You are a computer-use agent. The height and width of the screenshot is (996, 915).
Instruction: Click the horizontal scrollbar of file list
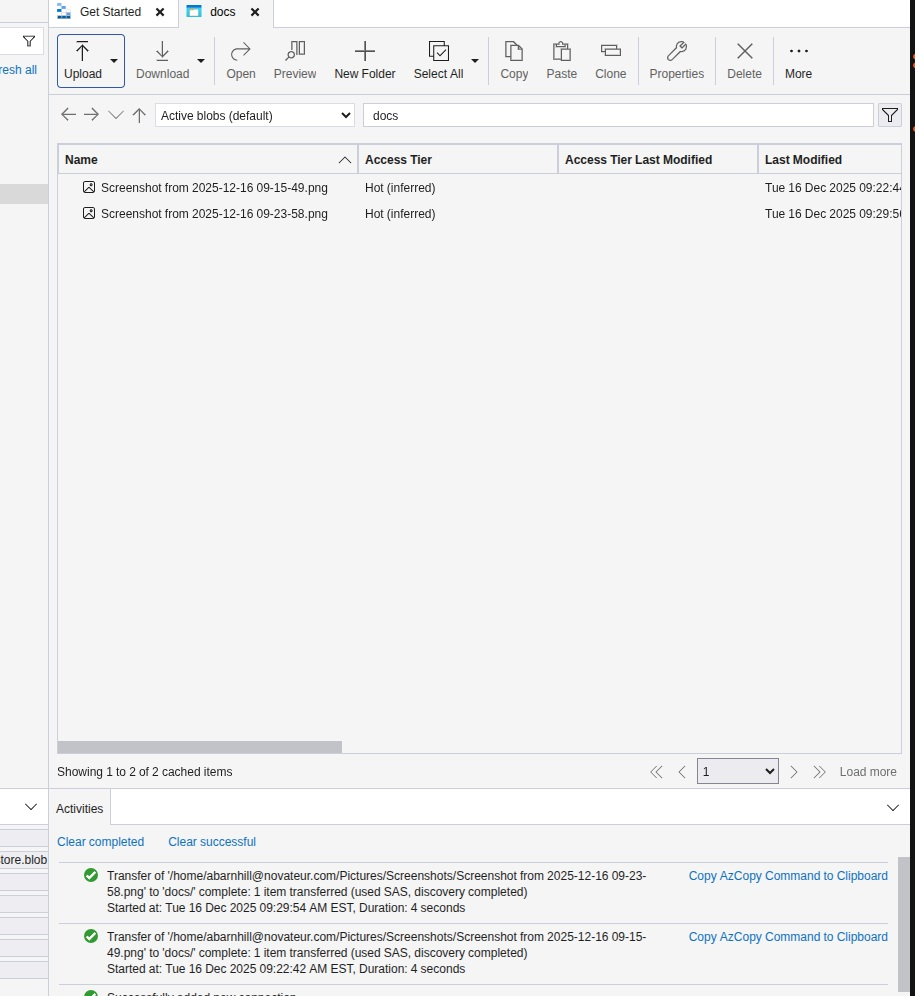pyautogui.click(x=200, y=747)
